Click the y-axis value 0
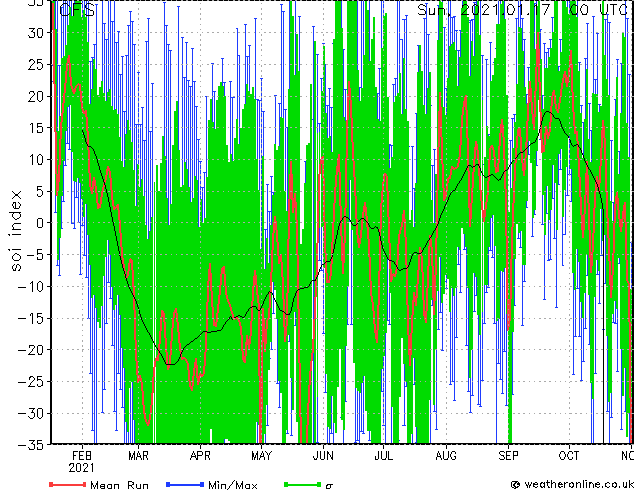 tap(40, 223)
